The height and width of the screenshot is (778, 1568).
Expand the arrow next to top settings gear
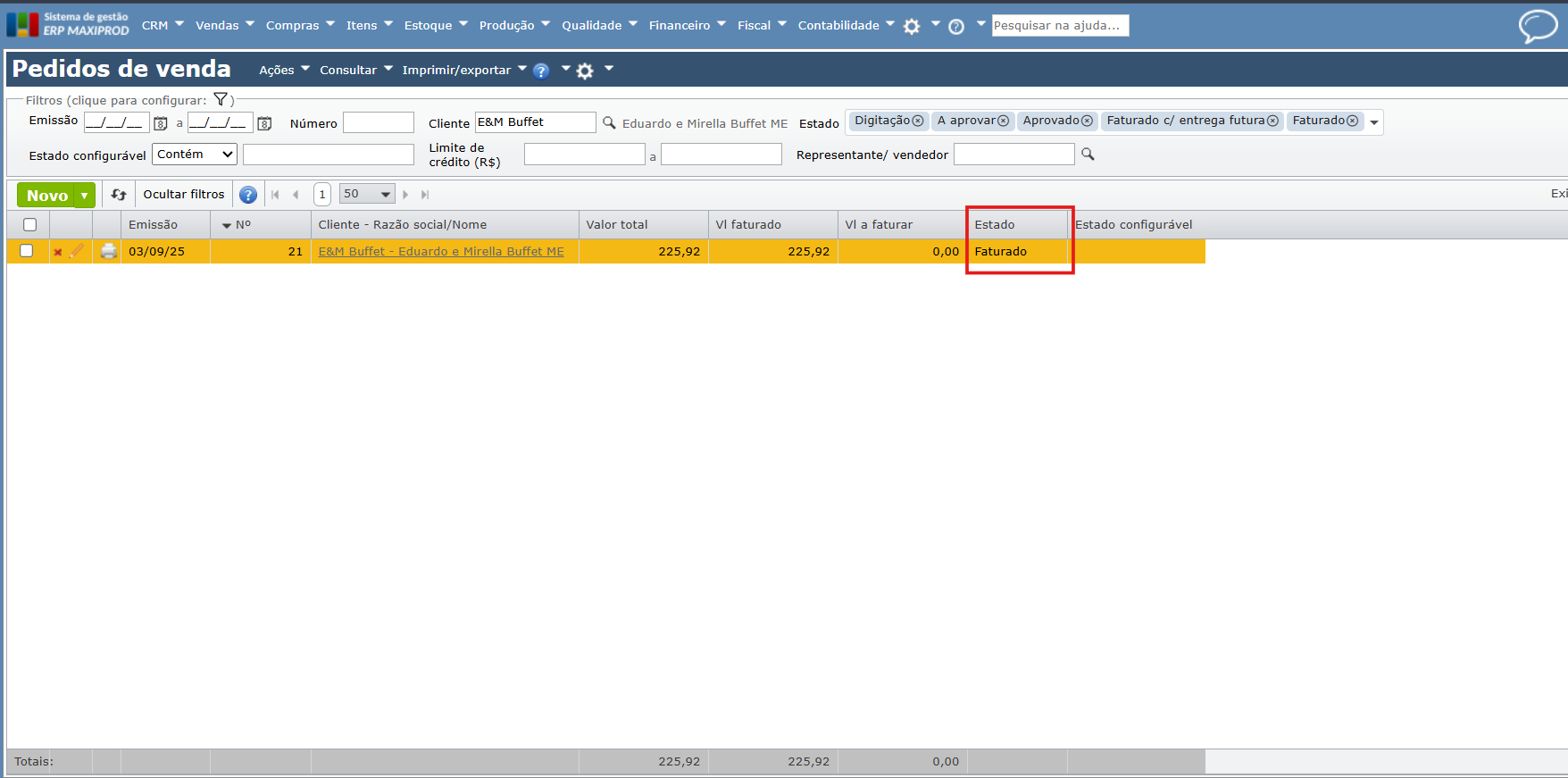click(x=935, y=24)
